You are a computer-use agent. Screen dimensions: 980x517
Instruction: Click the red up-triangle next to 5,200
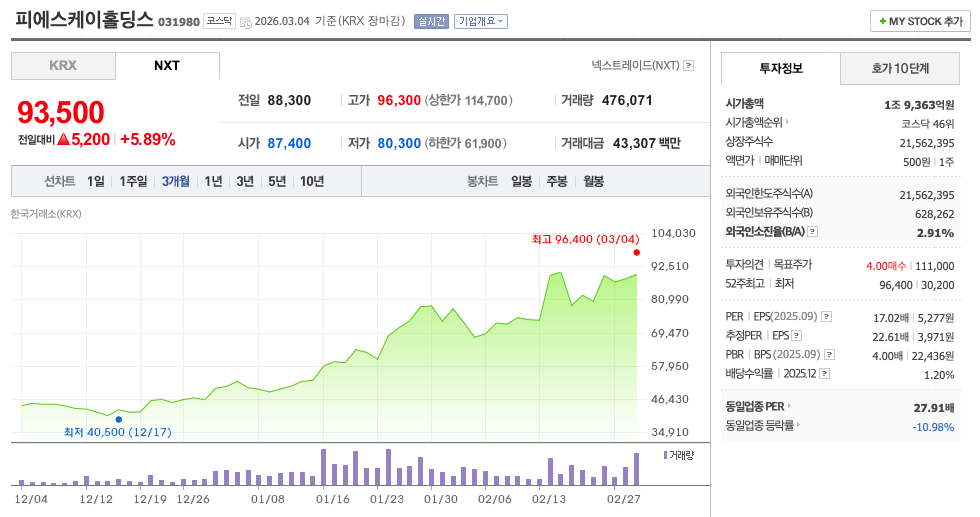click(63, 139)
